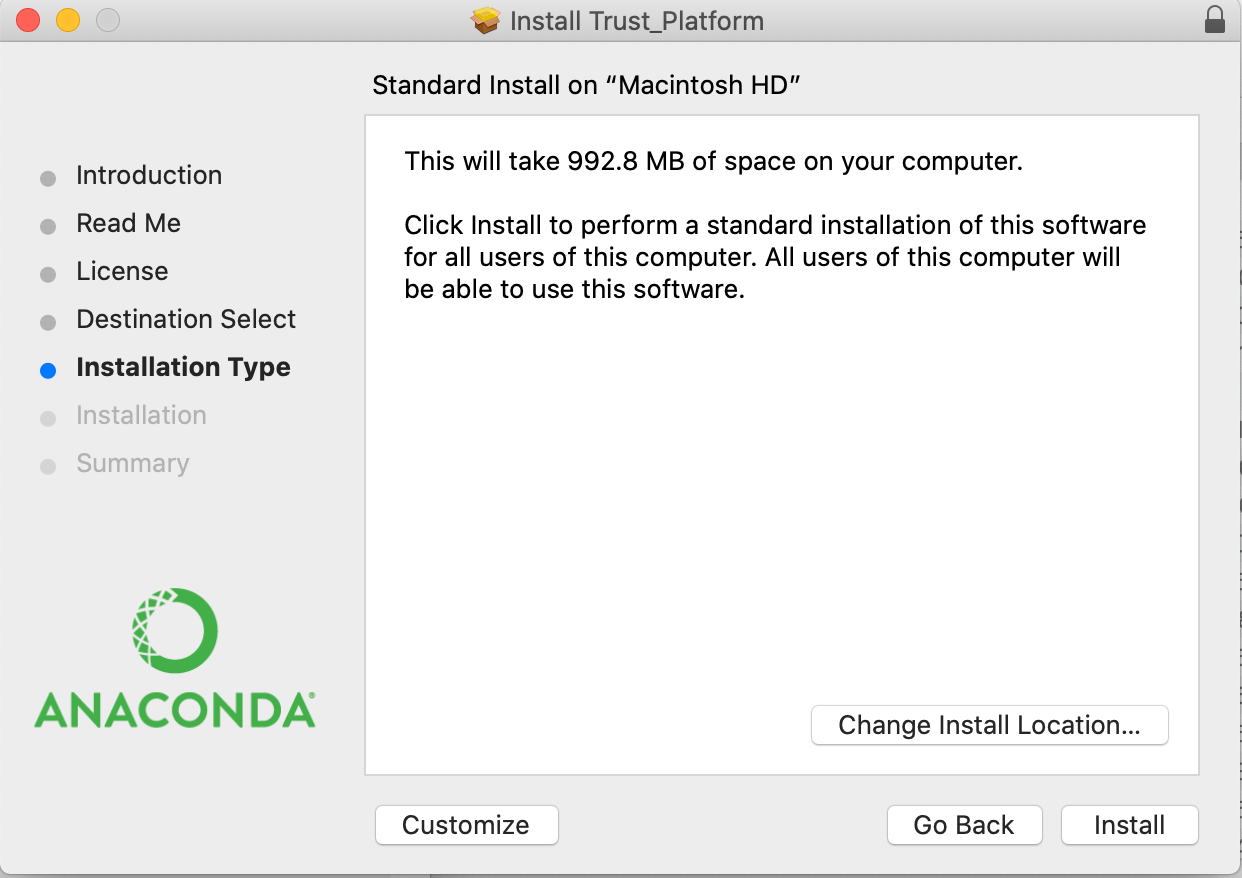Open the Destination Select step
Image resolution: width=1242 pixels, height=878 pixels.
click(186, 319)
